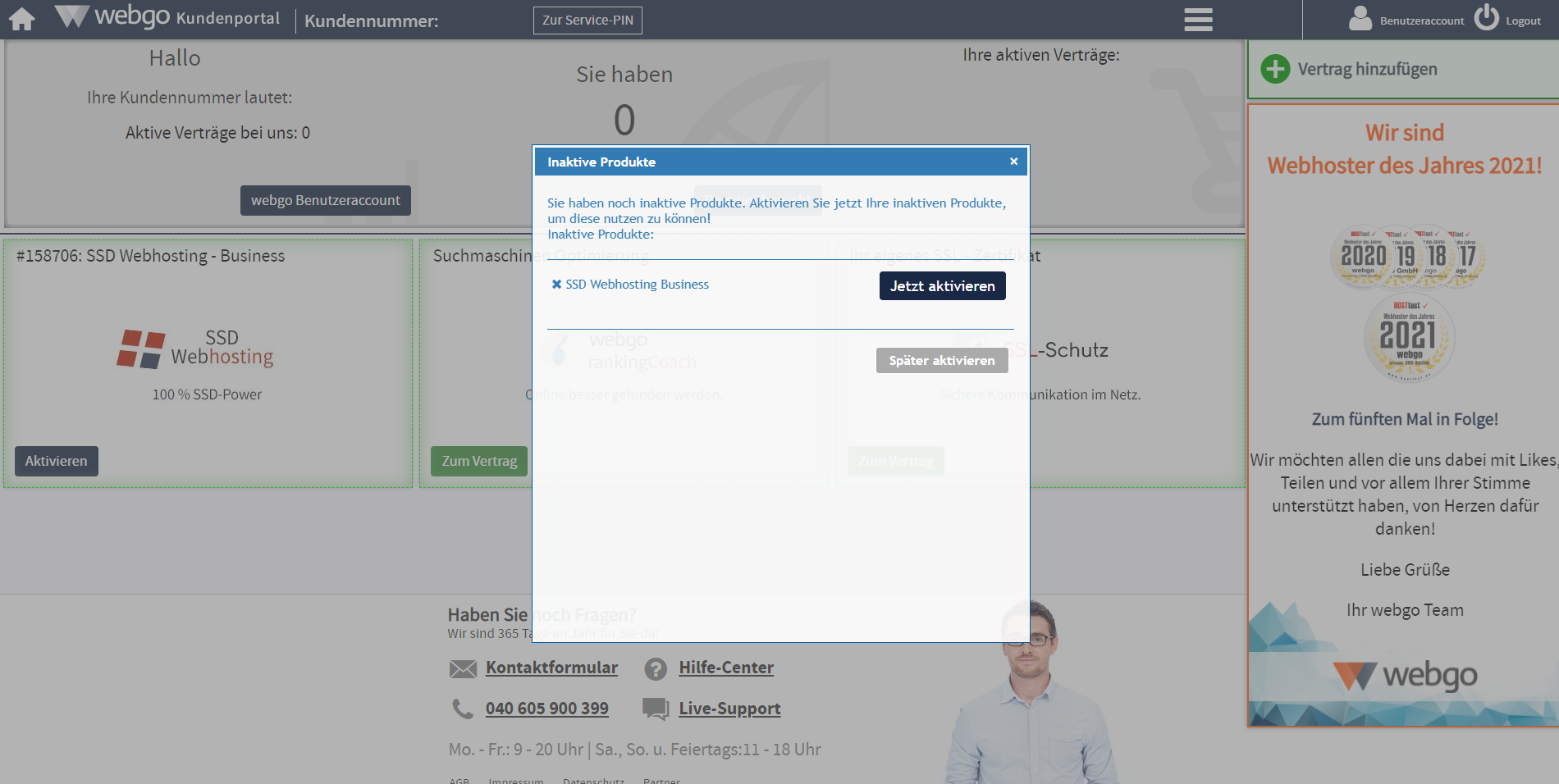Viewport: 1559px width, 784px height.
Task: Click the question mark Hilfe-Center icon
Action: click(x=656, y=669)
